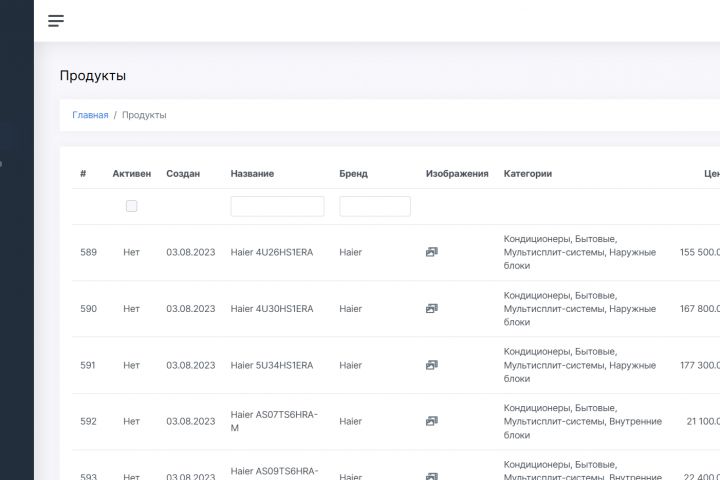Sort by Создан column header

pyautogui.click(x=183, y=173)
